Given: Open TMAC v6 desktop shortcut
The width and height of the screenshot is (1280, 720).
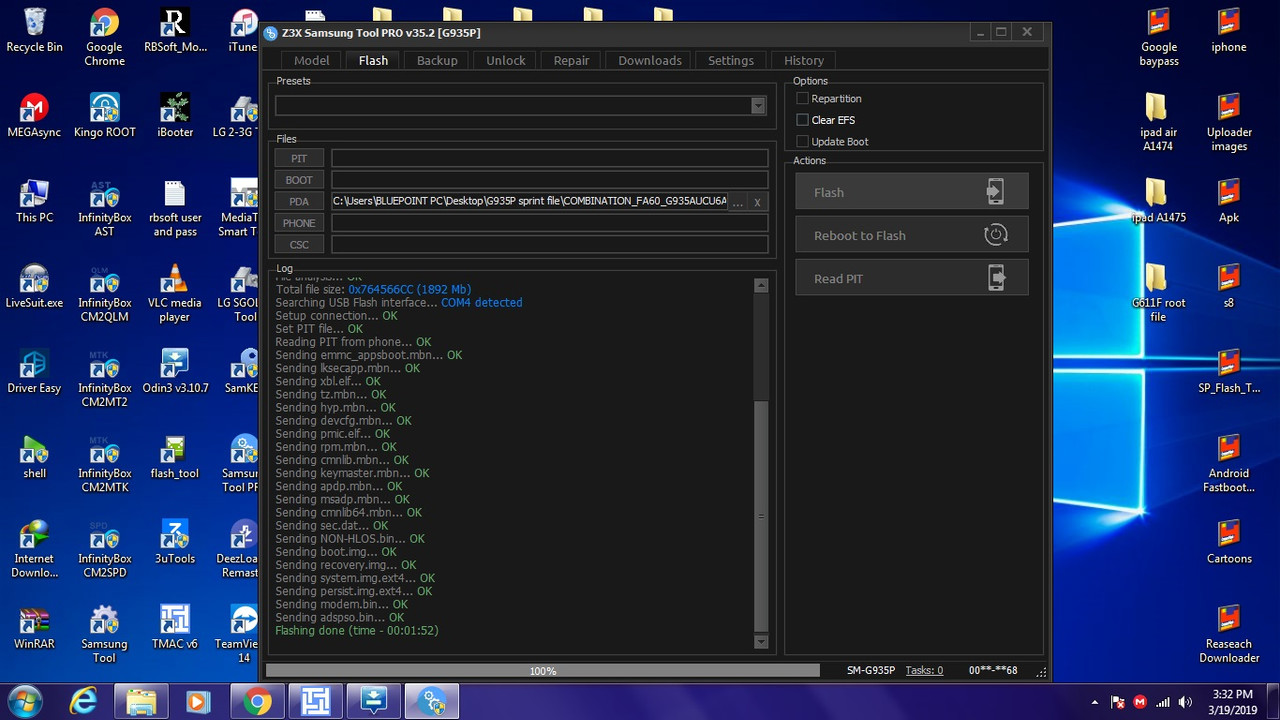Looking at the screenshot, I should tap(175, 628).
